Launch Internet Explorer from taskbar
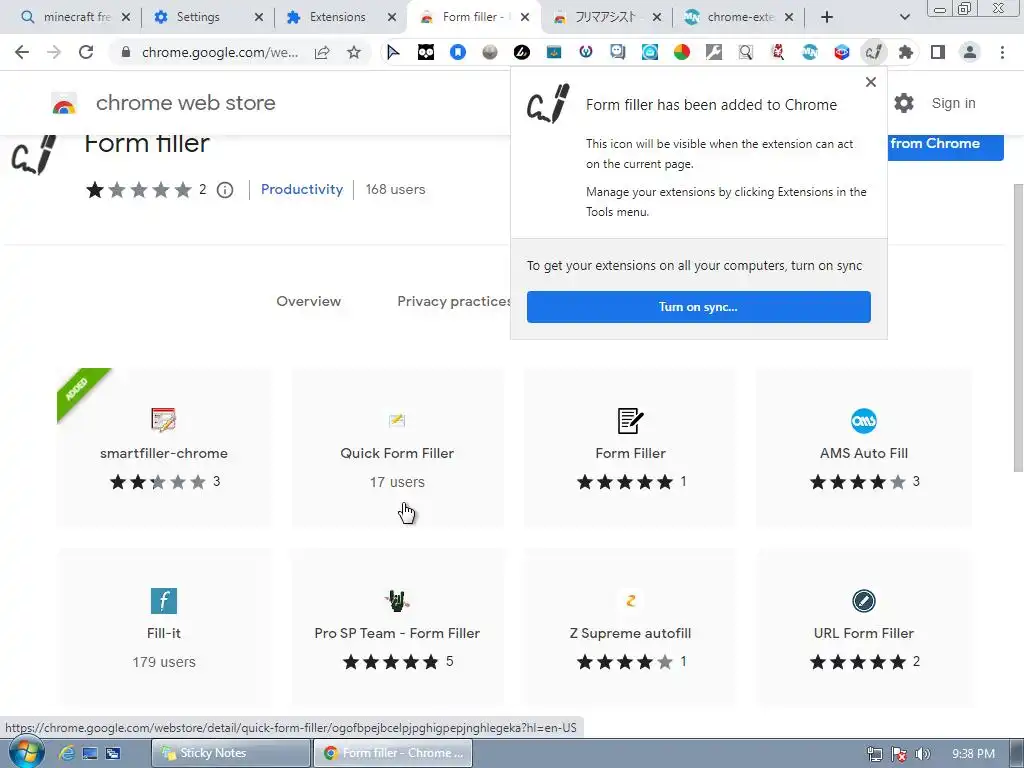 coord(67,753)
